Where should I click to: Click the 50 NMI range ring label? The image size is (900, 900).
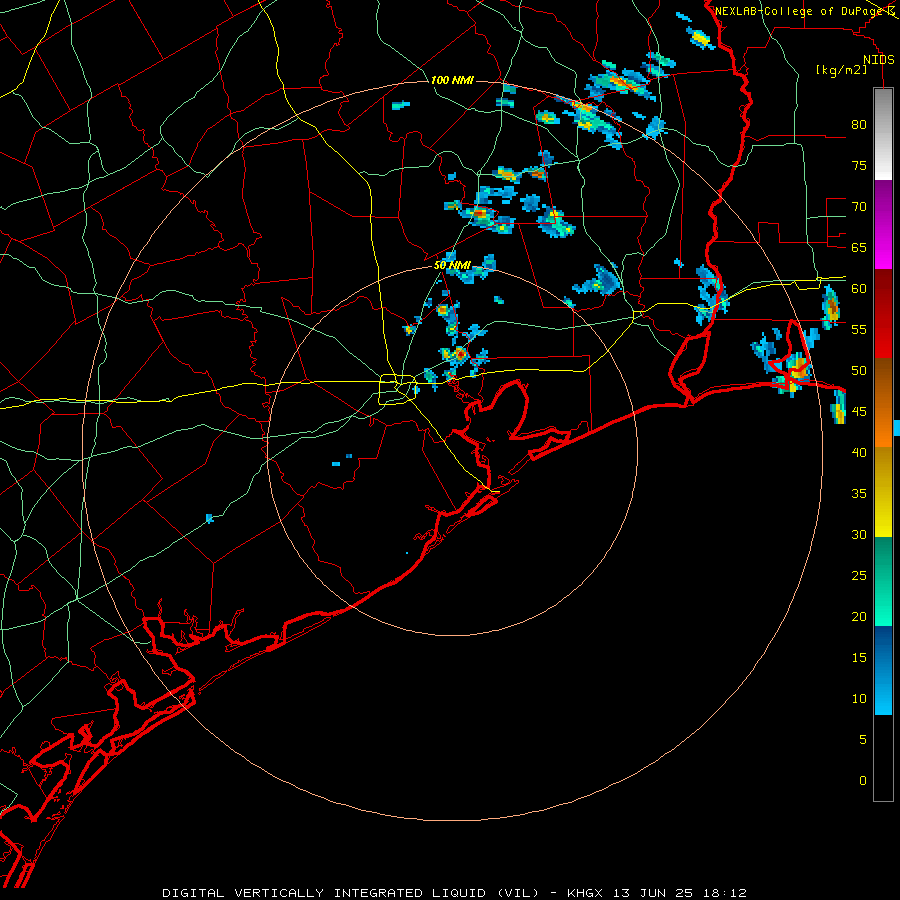[452, 265]
